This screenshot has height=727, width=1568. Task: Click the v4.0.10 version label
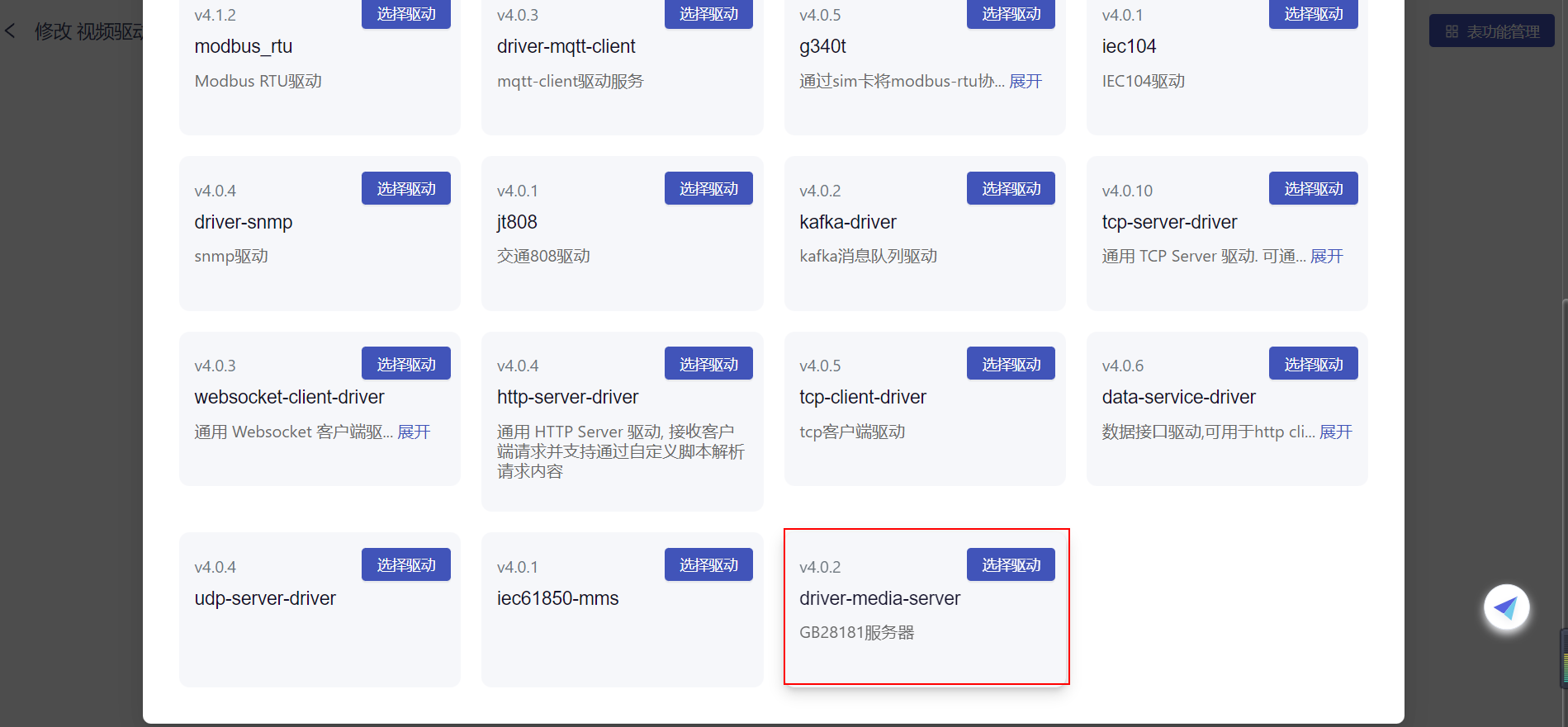pos(1127,191)
